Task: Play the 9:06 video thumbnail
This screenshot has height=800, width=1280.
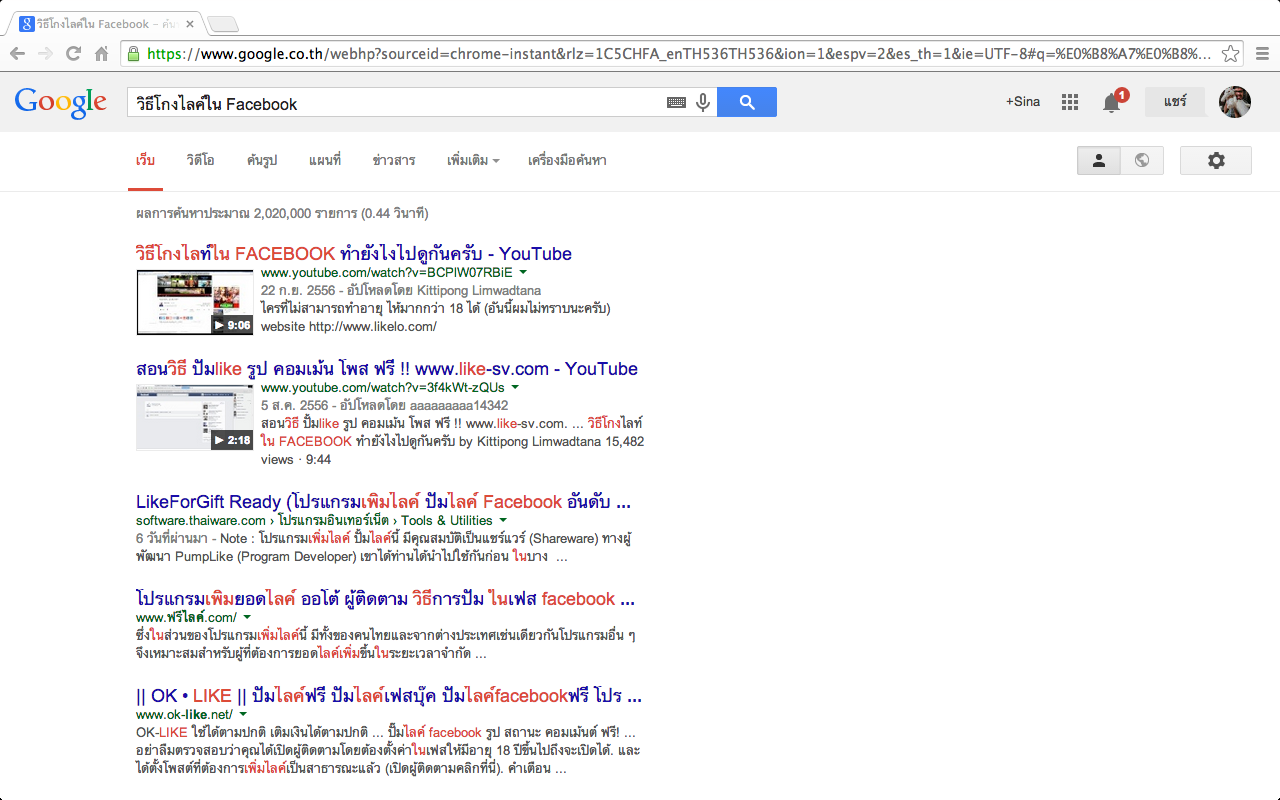Action: pos(195,302)
